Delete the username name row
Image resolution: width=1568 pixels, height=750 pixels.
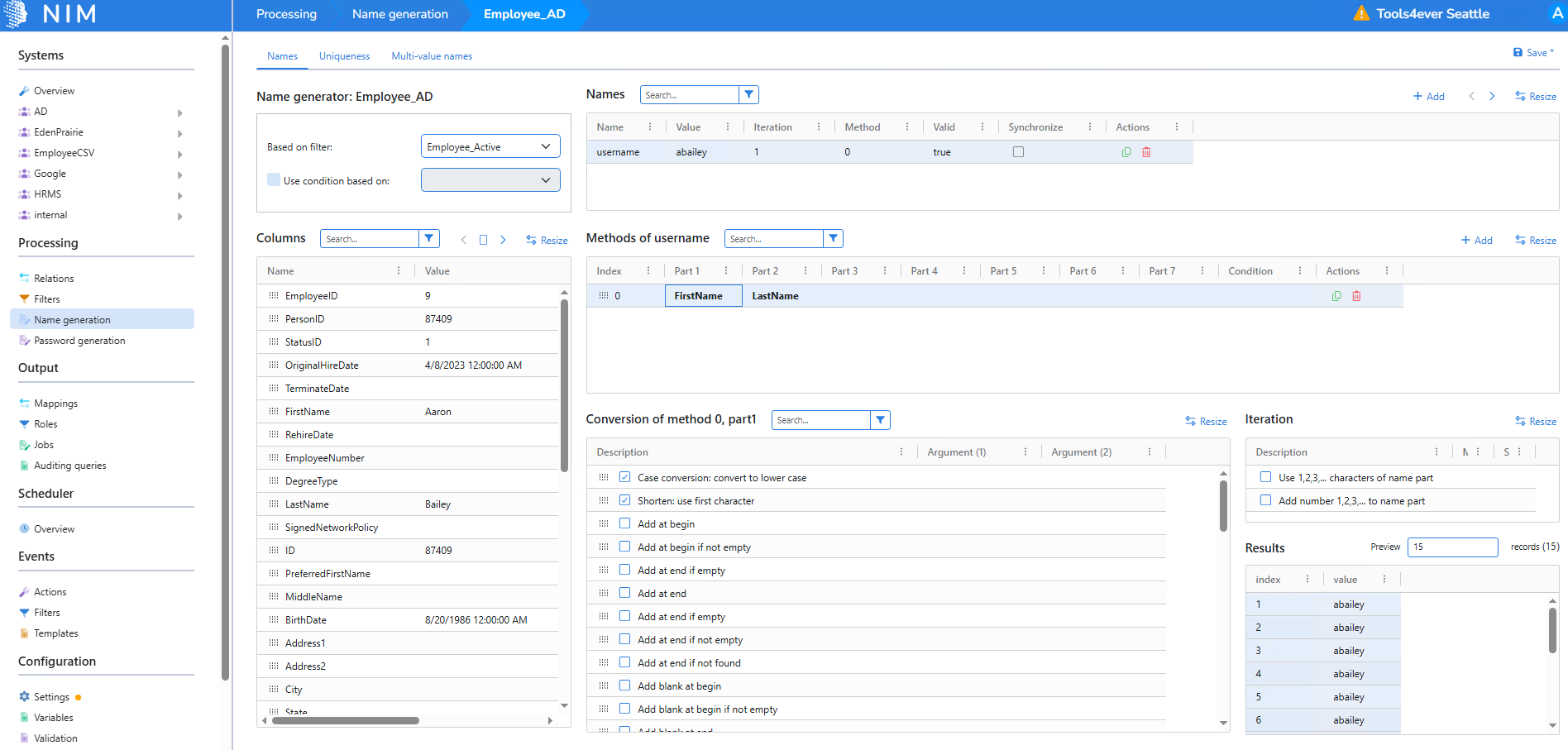1146,152
